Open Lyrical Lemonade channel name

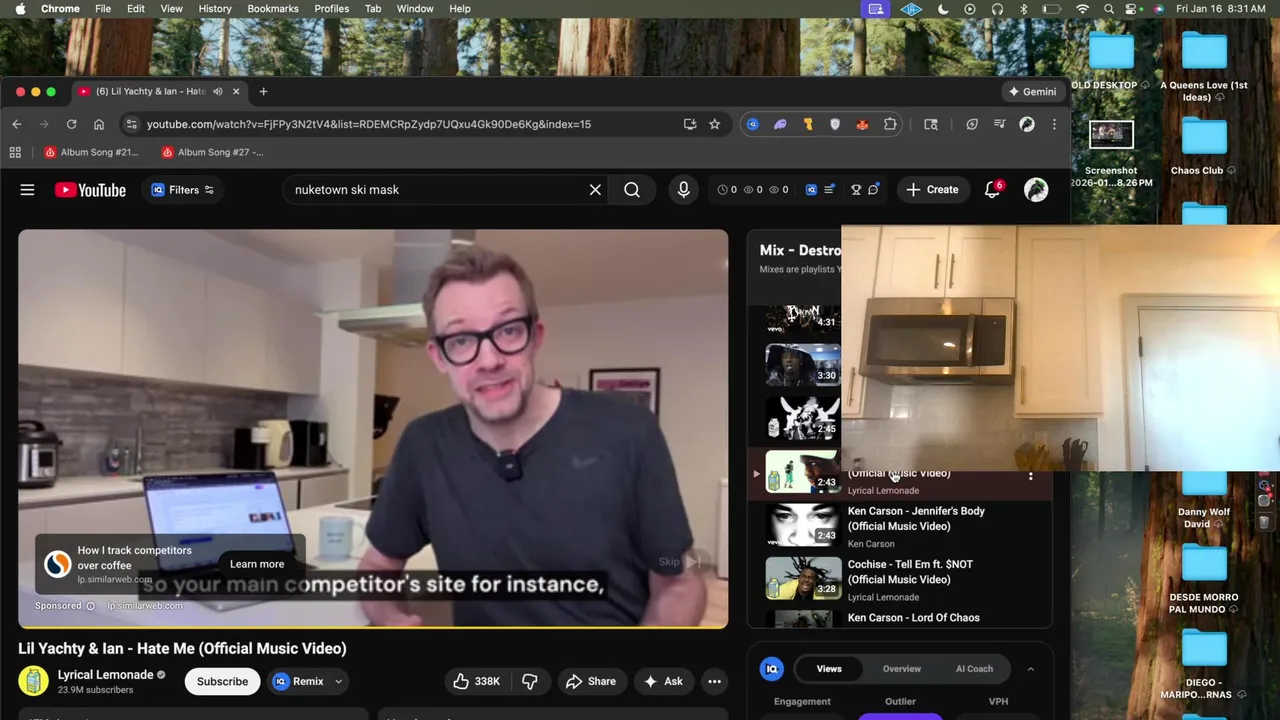(105, 674)
